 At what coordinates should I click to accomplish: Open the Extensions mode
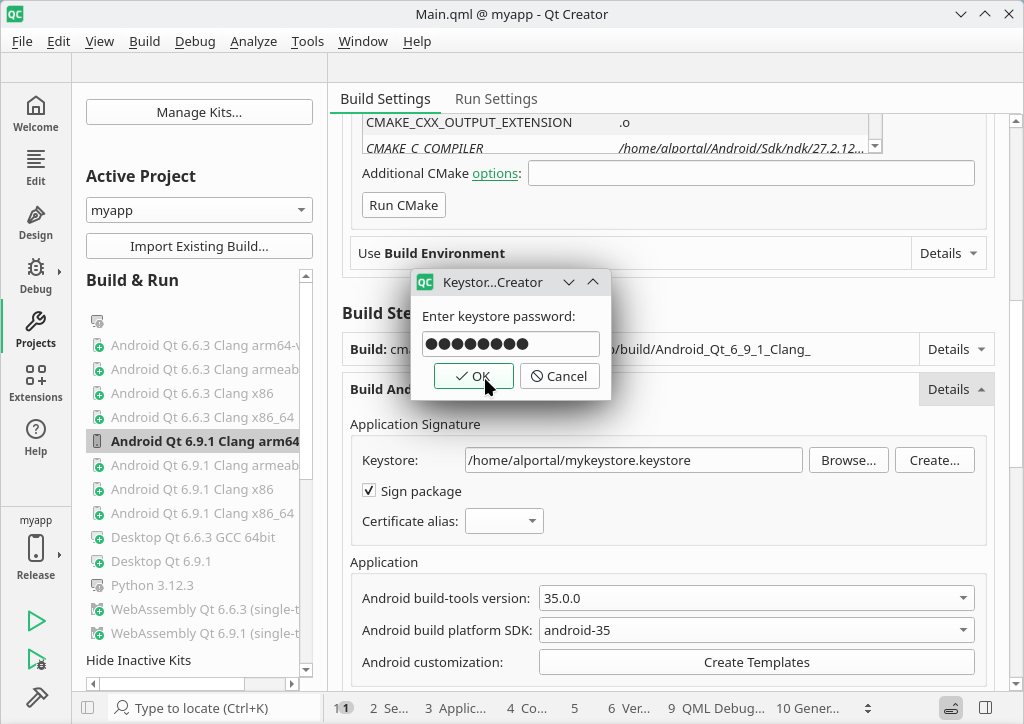pyautogui.click(x=36, y=385)
